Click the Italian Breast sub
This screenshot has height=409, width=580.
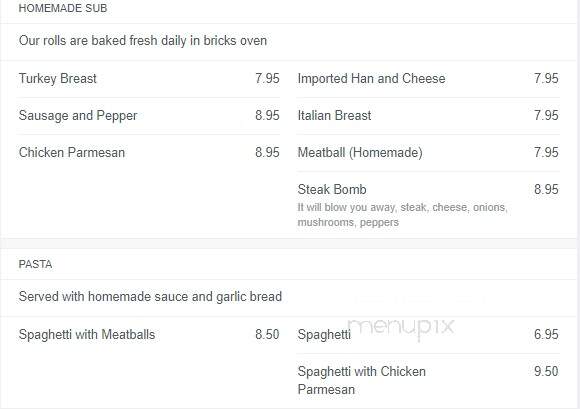click(334, 115)
